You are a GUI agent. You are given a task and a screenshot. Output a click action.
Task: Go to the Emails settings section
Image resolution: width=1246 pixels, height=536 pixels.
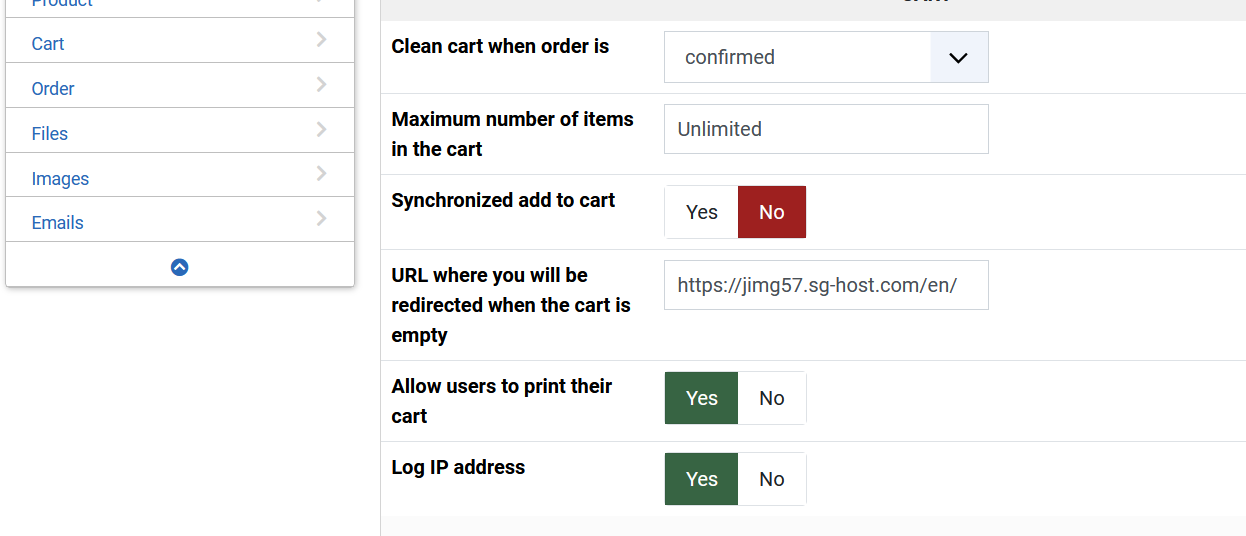(x=57, y=223)
